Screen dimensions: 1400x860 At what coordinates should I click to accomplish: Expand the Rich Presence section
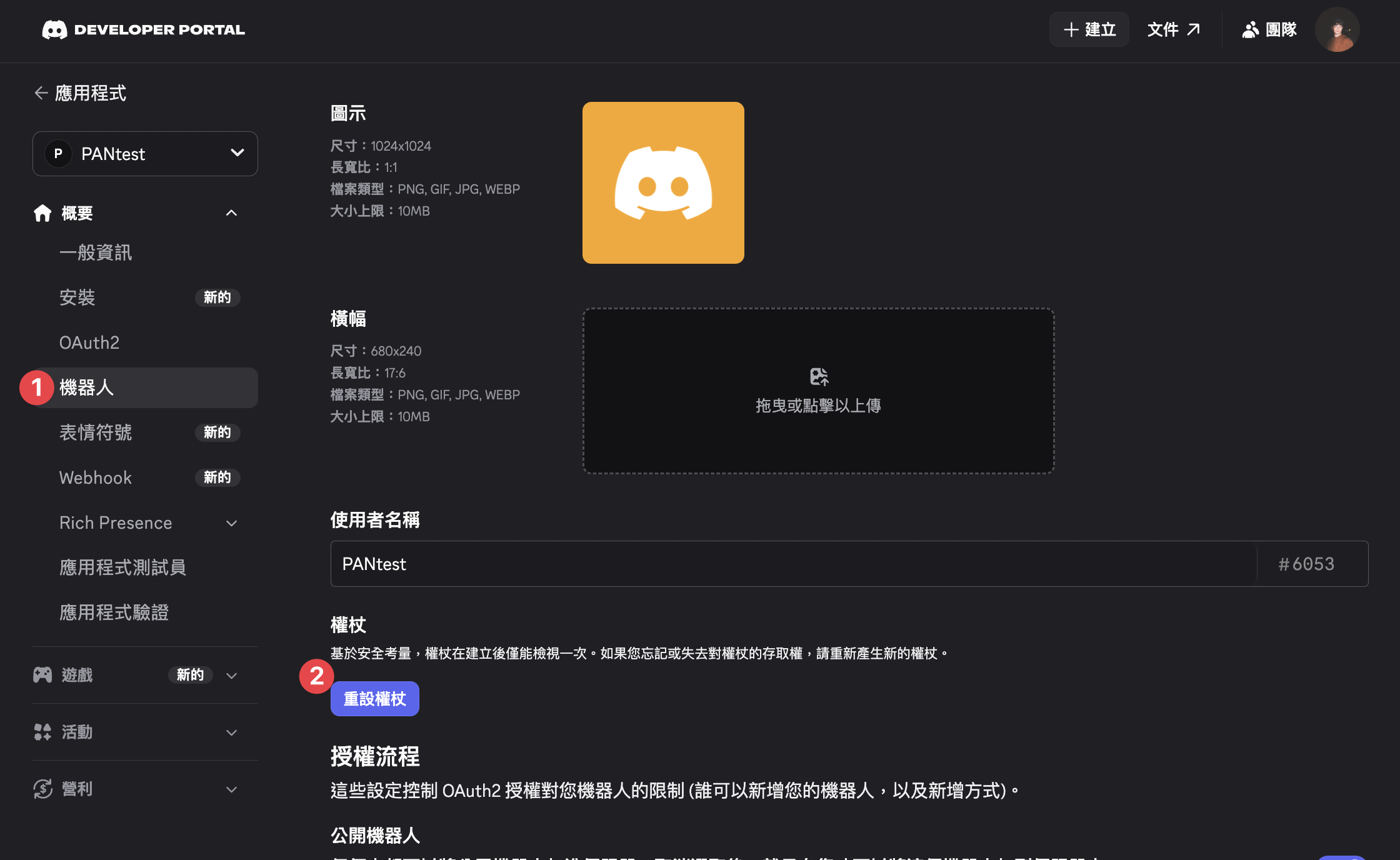[x=231, y=523]
